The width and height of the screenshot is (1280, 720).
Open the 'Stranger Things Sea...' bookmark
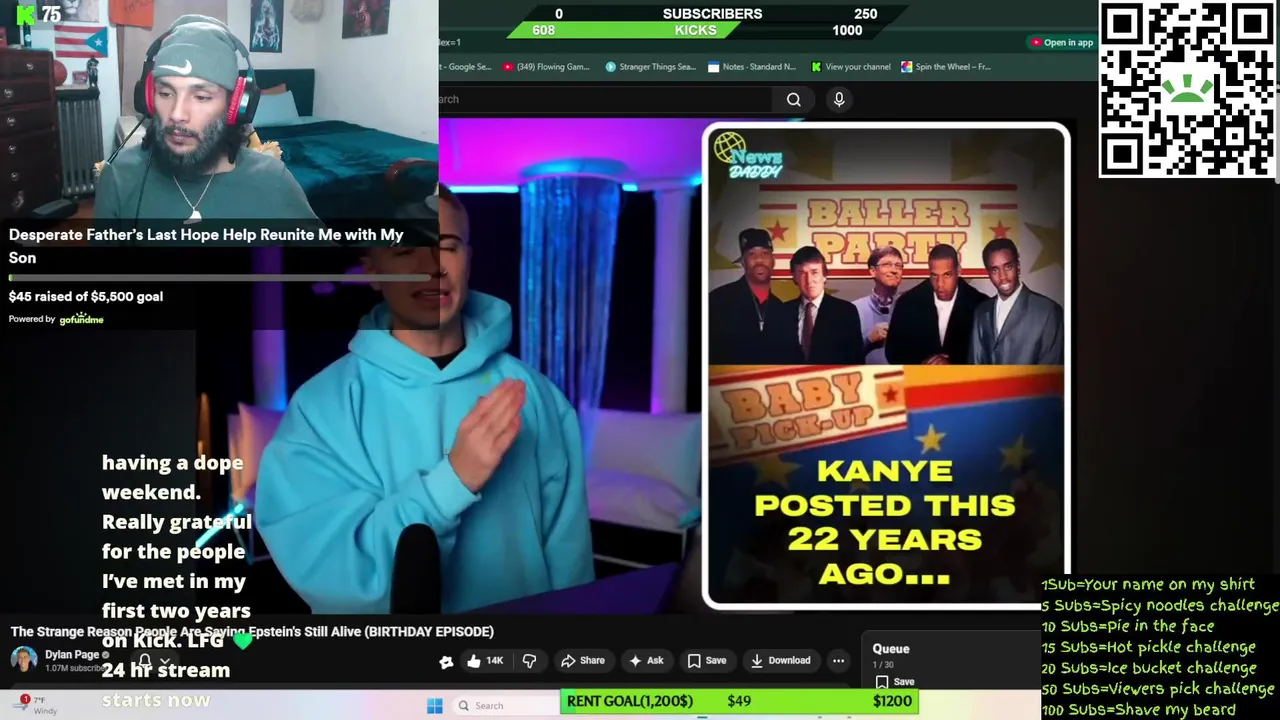click(x=651, y=67)
